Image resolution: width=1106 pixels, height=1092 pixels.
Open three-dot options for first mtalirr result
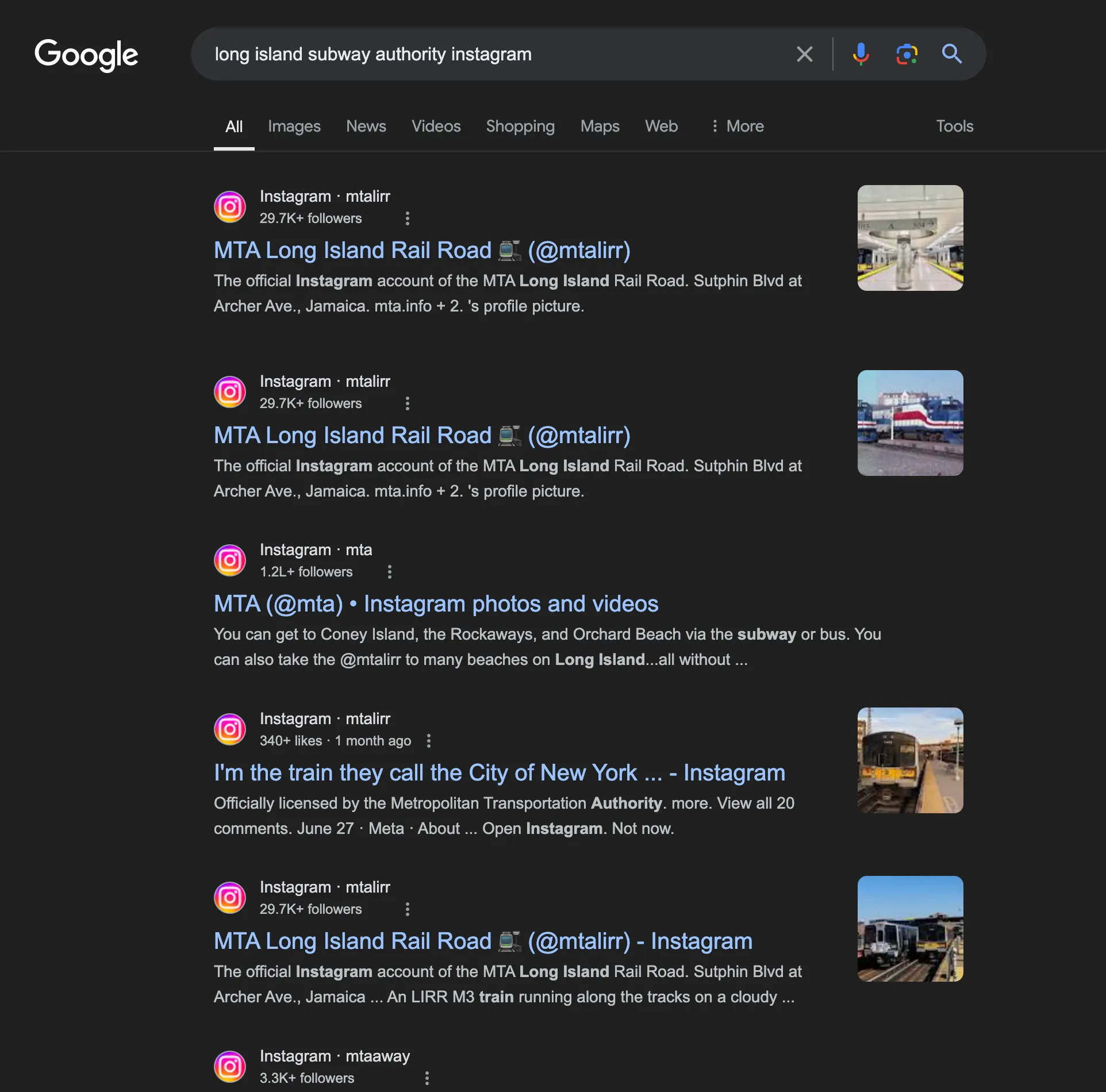[408, 218]
